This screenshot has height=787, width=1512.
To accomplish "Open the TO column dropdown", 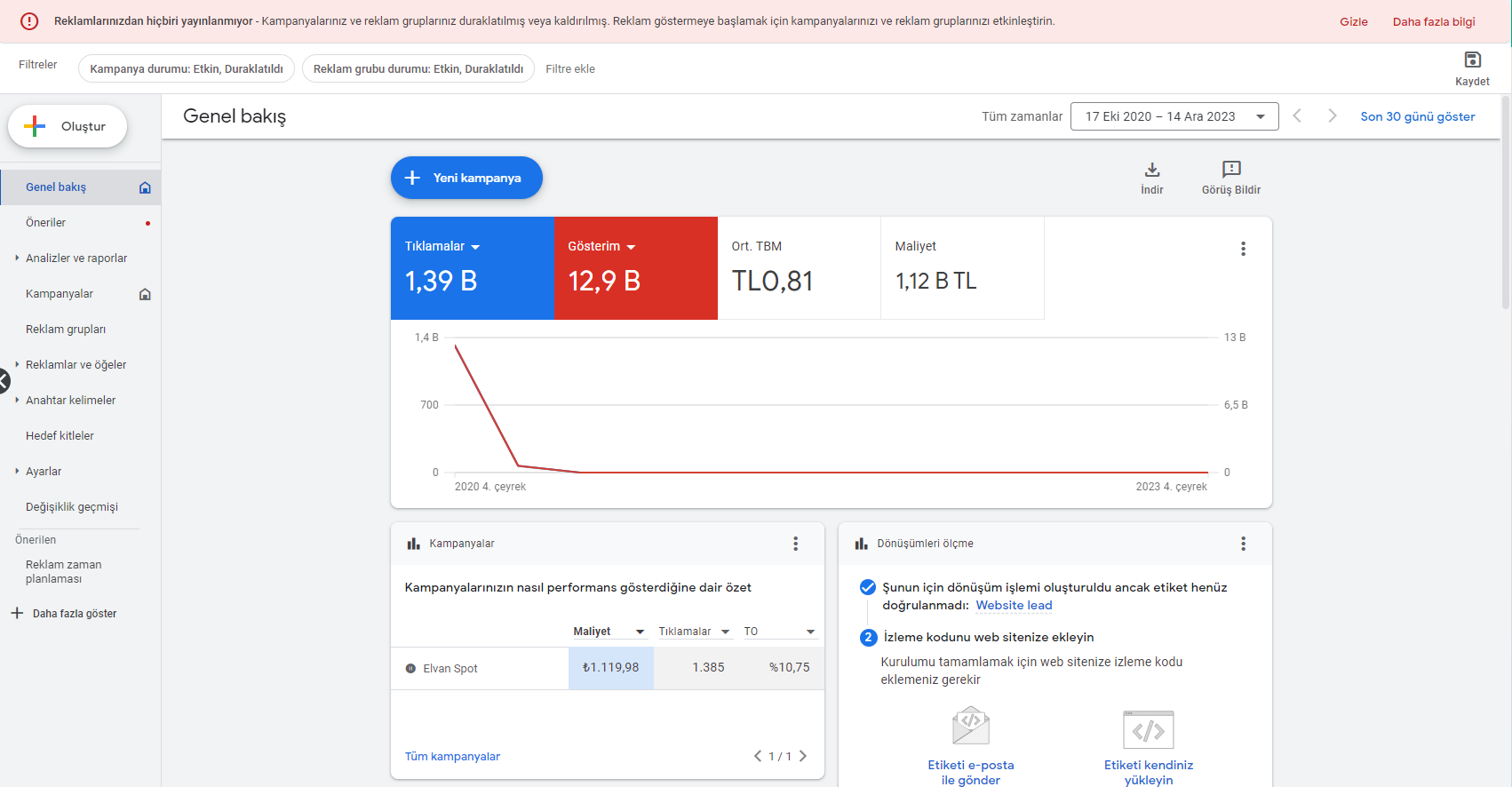I will [810, 632].
